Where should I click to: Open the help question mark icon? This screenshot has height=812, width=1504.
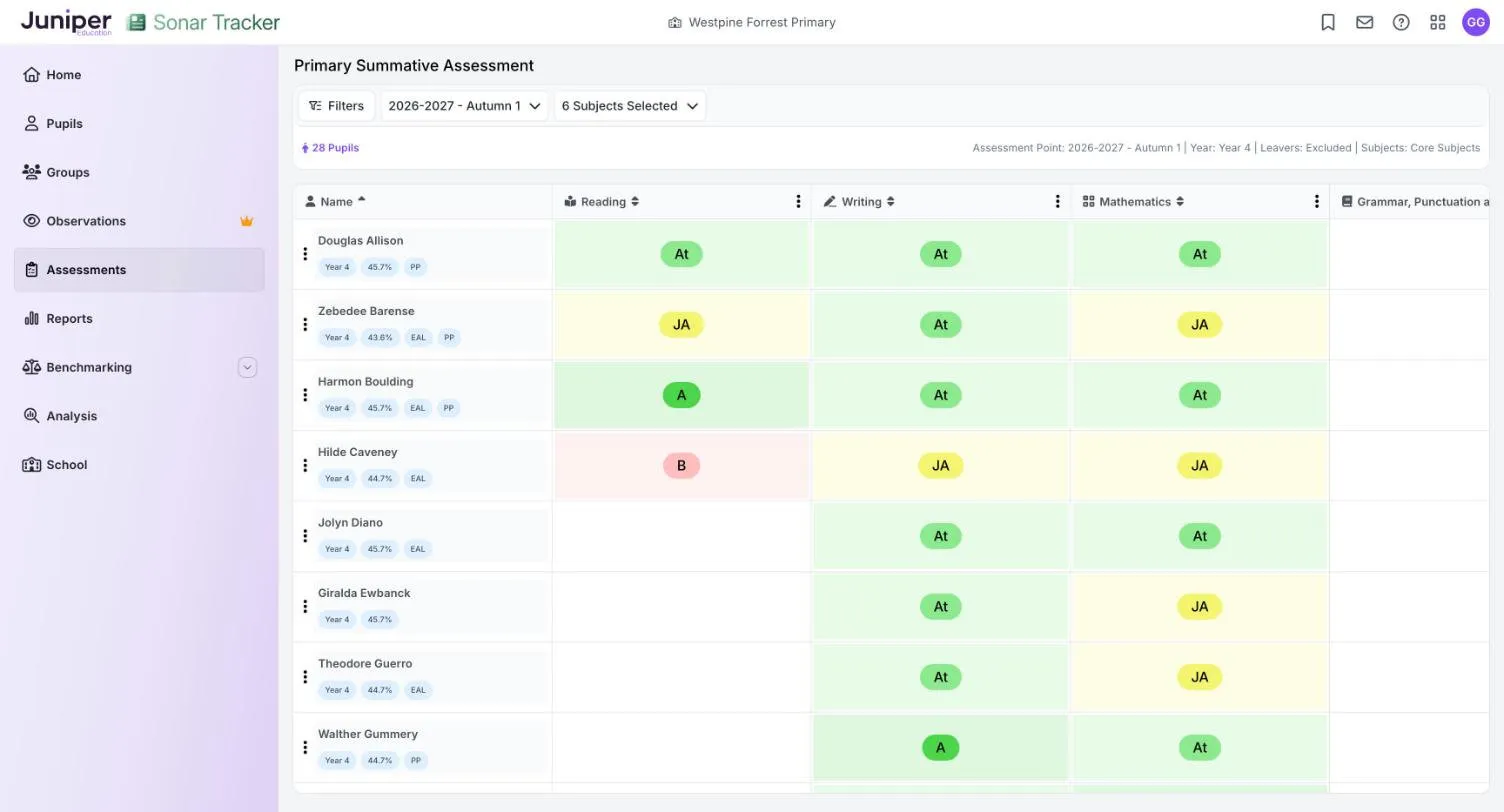pos(1401,22)
